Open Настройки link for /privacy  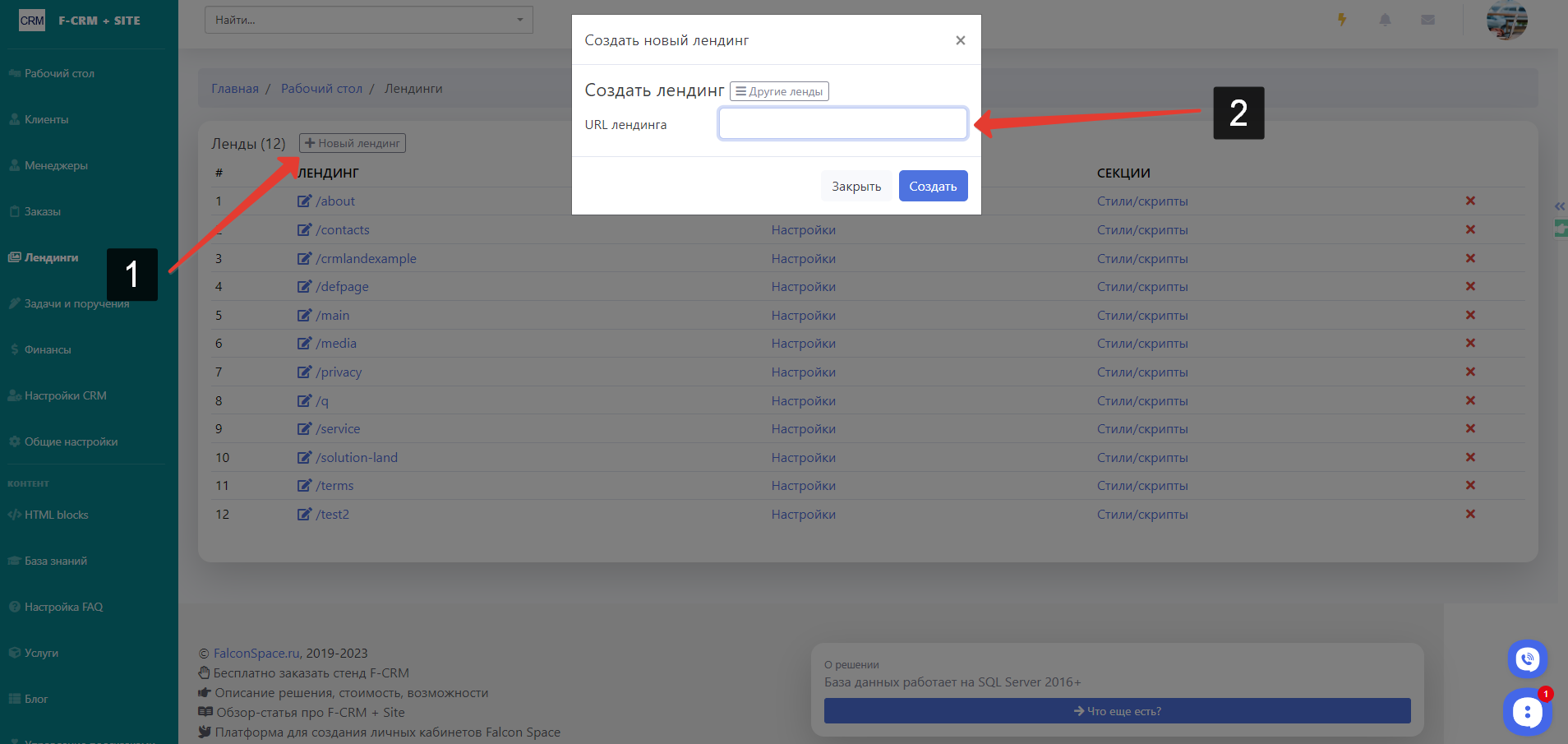tap(803, 372)
